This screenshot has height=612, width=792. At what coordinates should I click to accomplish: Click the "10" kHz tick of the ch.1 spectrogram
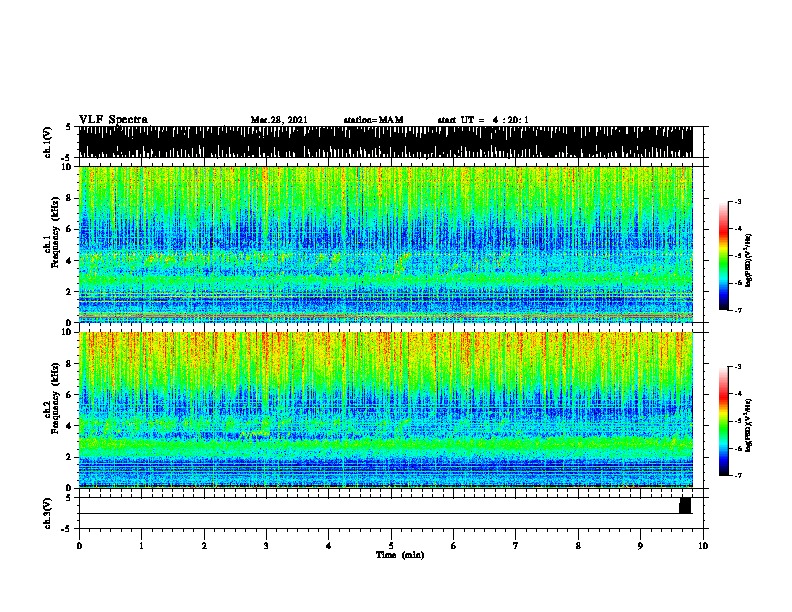click(x=68, y=167)
